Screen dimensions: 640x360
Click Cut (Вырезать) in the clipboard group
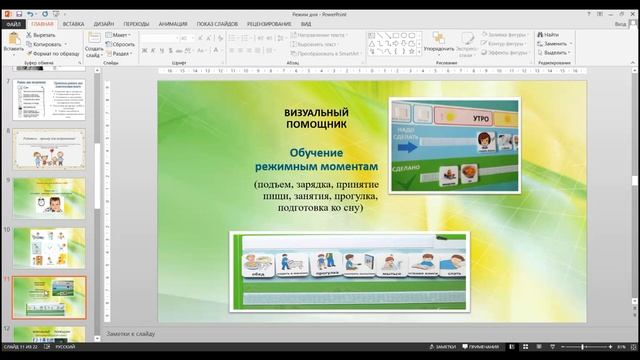coord(41,35)
